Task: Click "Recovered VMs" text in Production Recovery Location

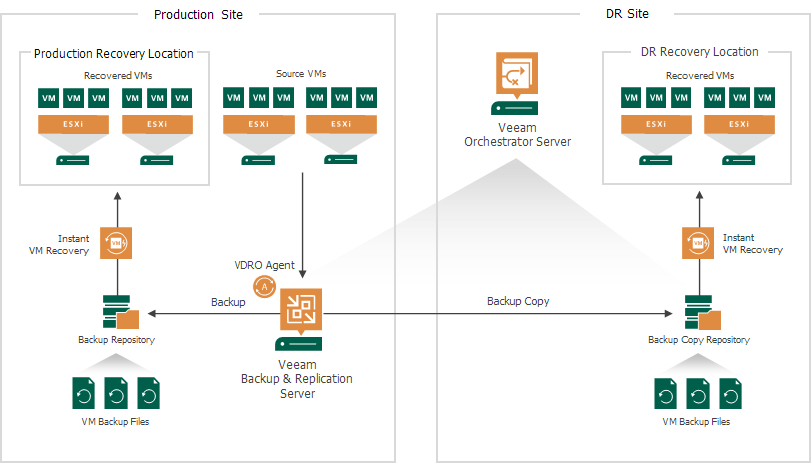Action: click(x=118, y=76)
